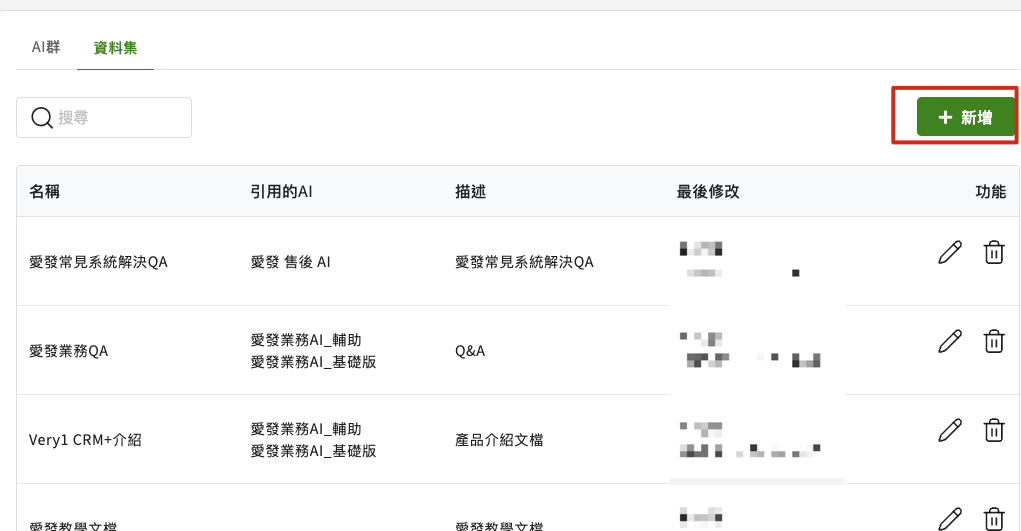1021x531 pixels.
Task: Click the 引用的AI column header
Action: 281,192
